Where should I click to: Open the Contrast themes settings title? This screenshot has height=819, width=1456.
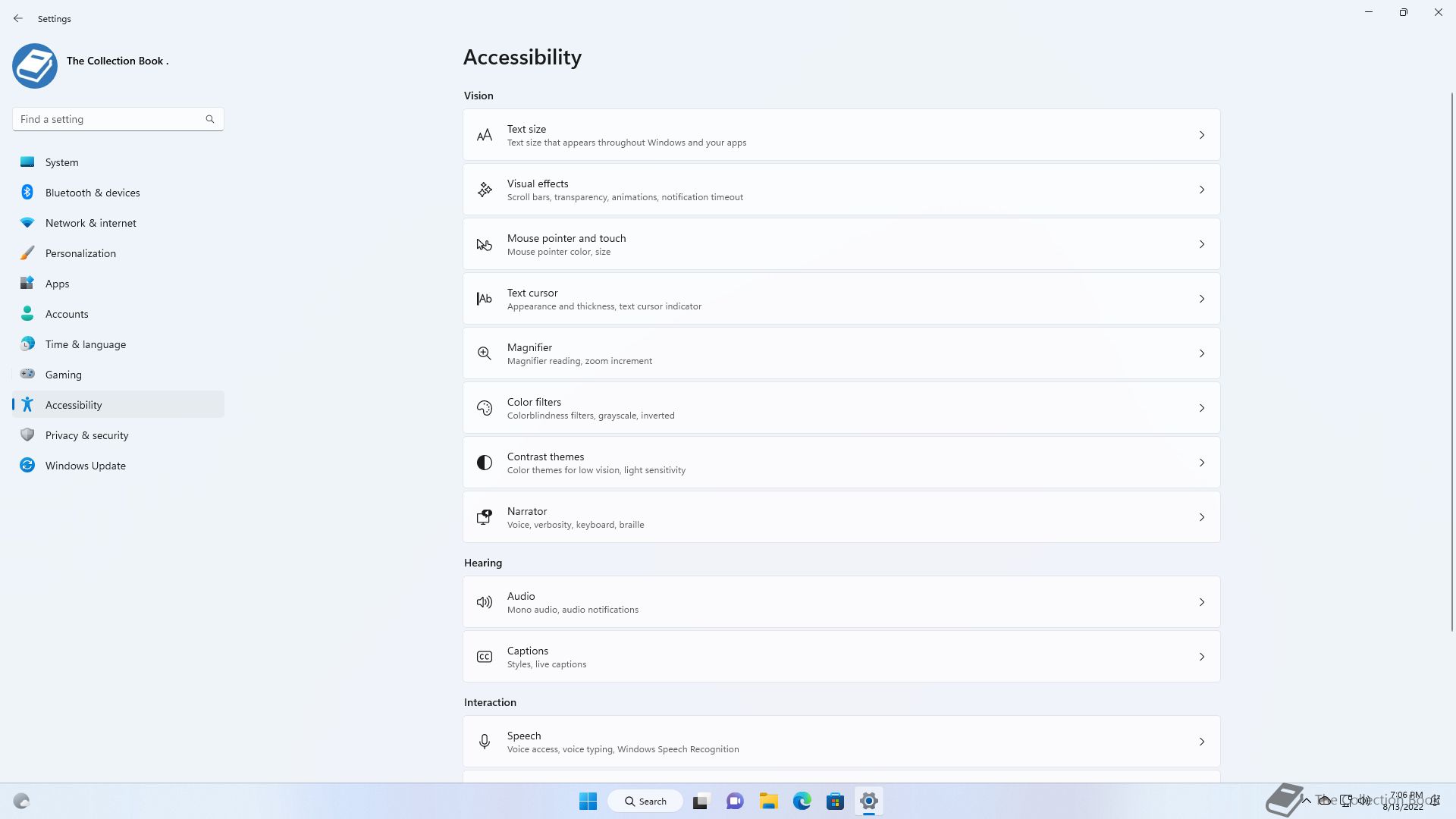545,457
